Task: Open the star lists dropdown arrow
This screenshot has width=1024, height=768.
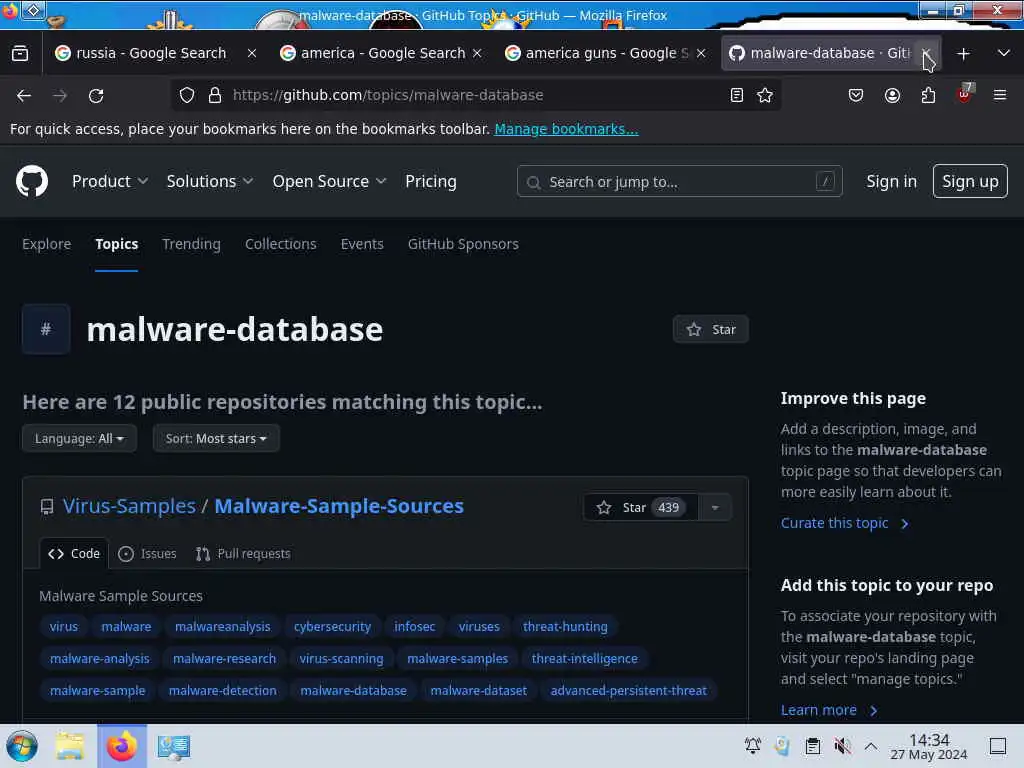Action: [x=715, y=507]
